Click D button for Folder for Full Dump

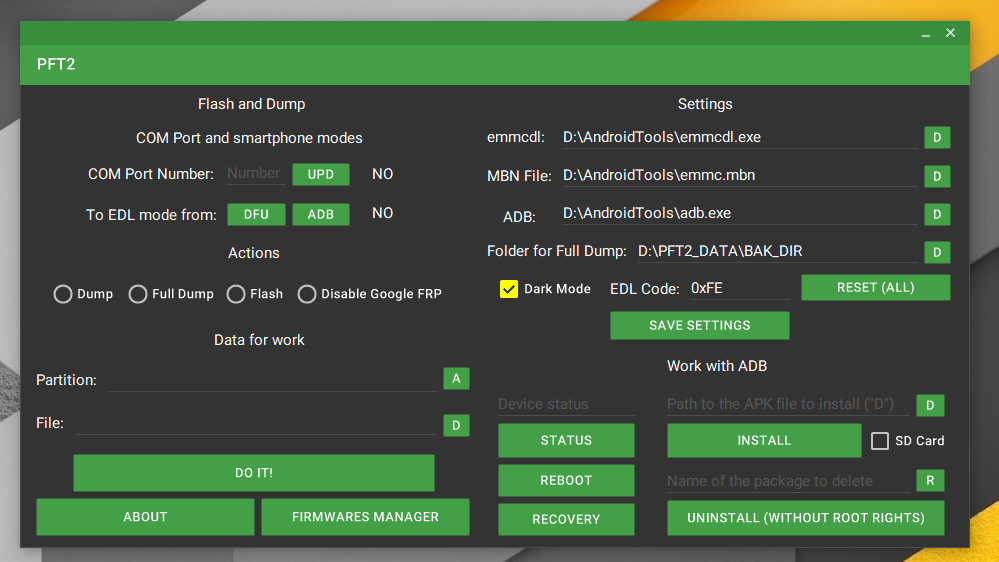click(x=936, y=252)
